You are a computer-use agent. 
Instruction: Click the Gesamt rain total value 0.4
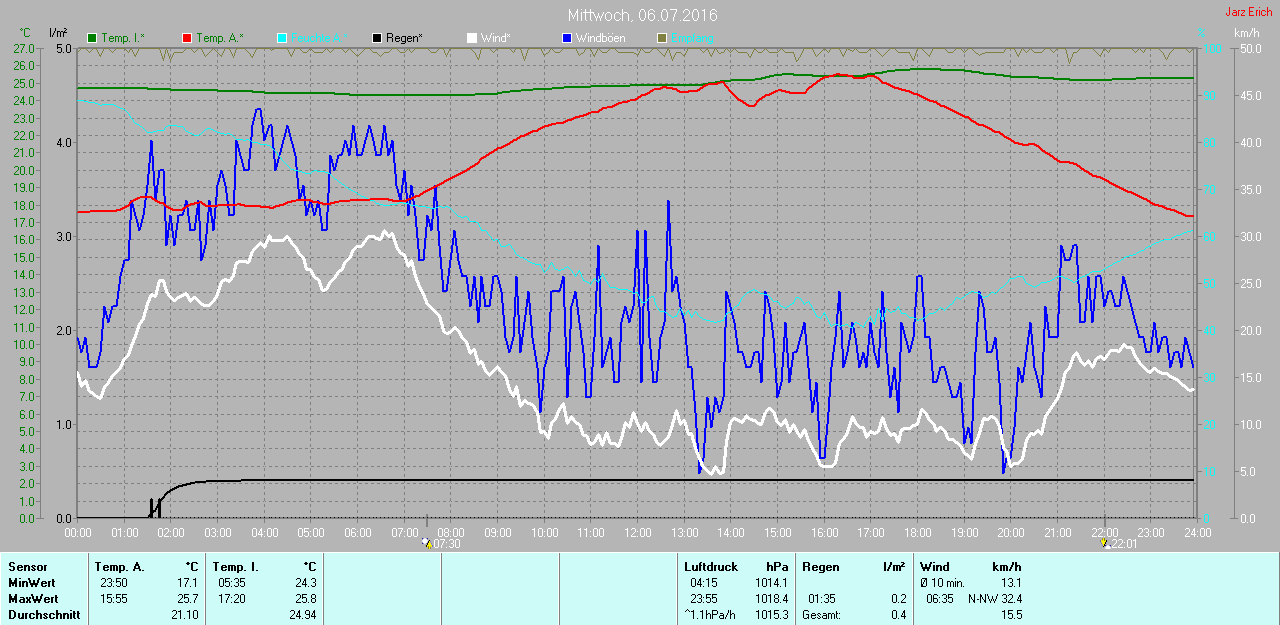(897, 615)
